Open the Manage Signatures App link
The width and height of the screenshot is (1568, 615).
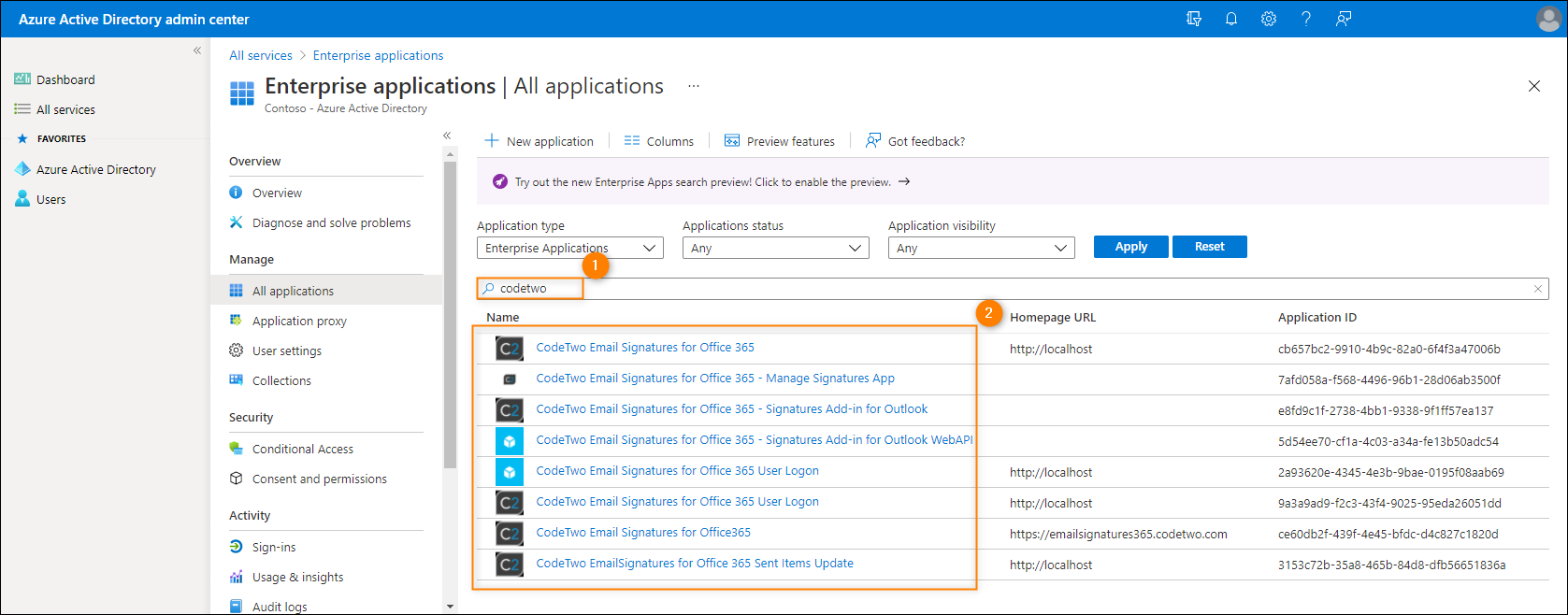click(x=715, y=378)
